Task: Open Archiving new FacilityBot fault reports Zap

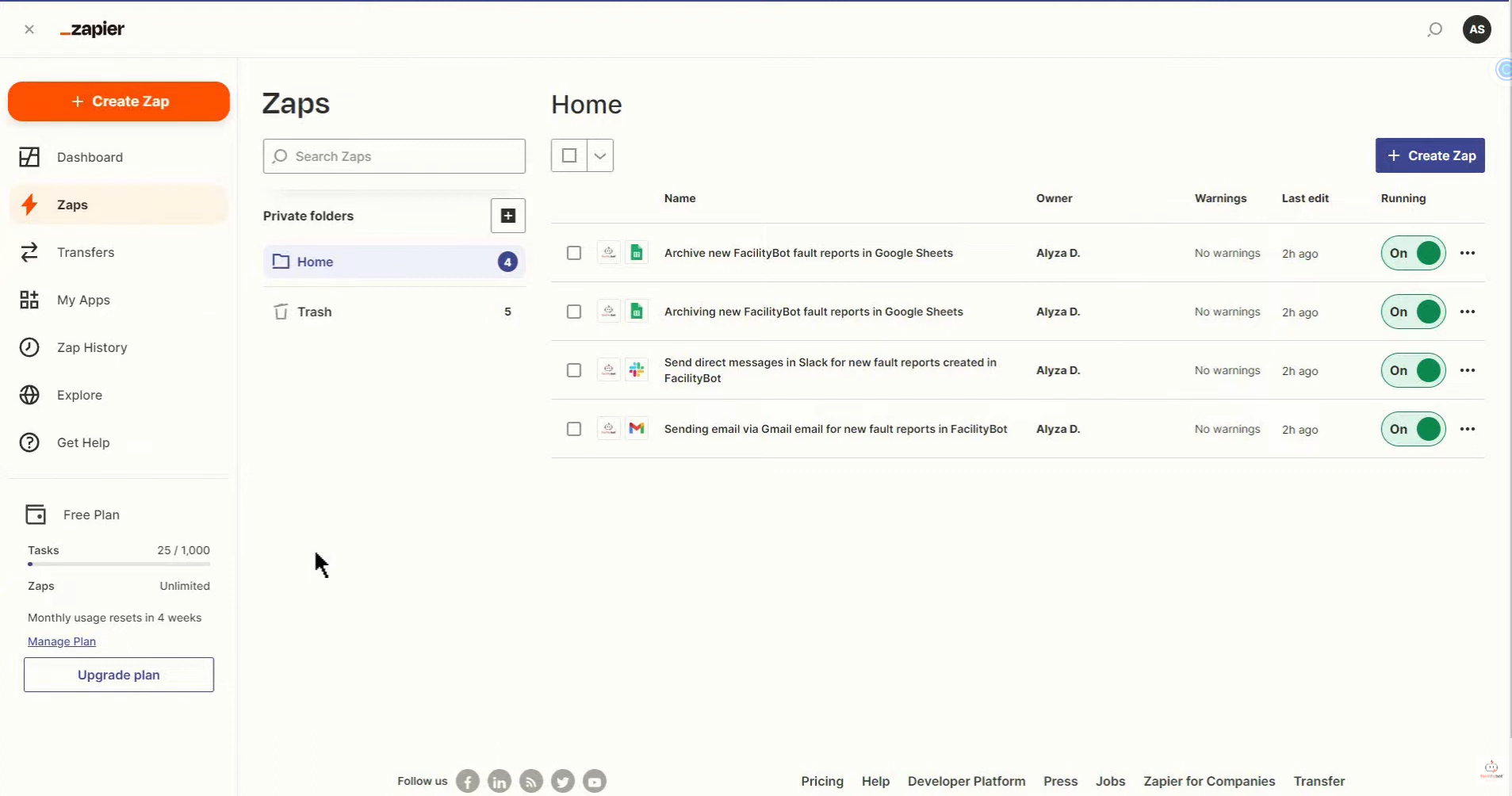Action: pos(813,312)
